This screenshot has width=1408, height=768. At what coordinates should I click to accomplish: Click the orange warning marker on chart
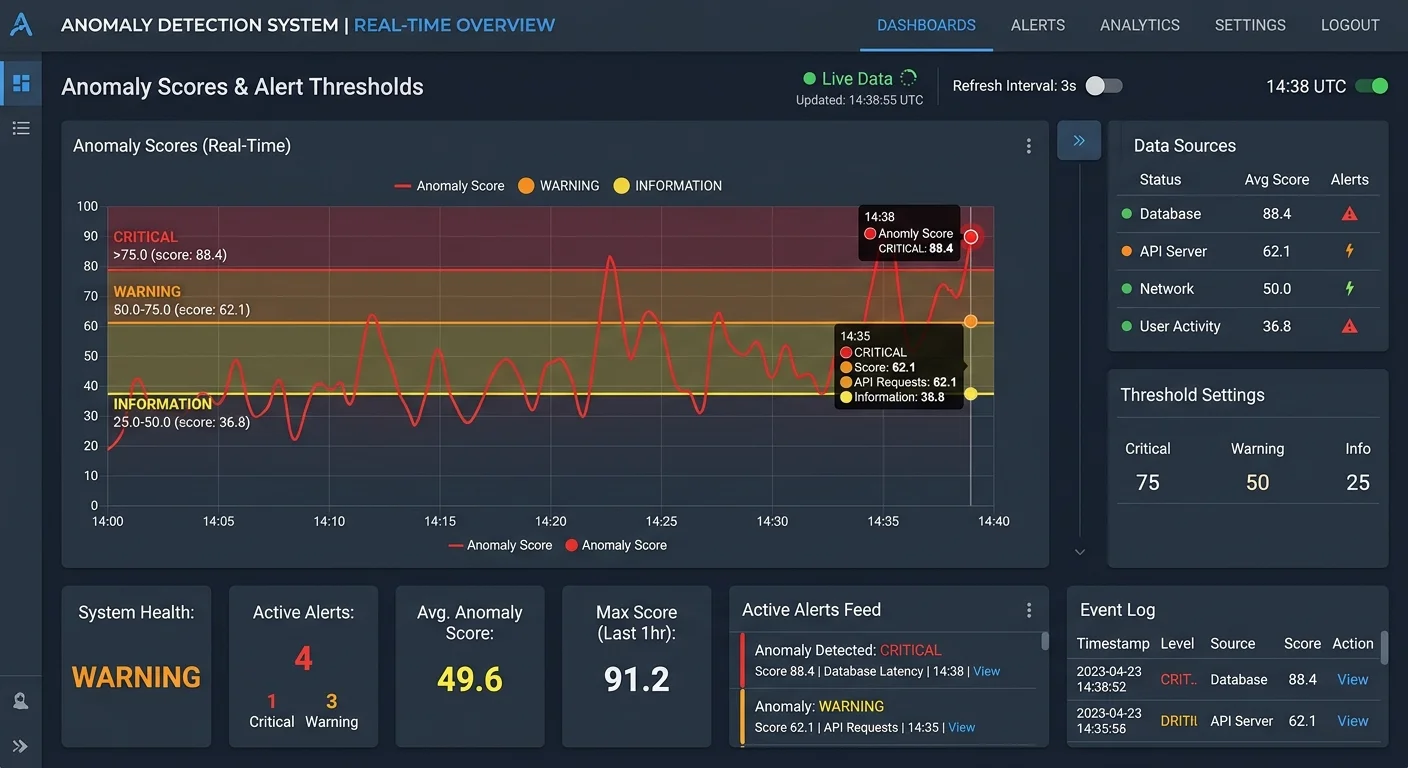[x=971, y=321]
